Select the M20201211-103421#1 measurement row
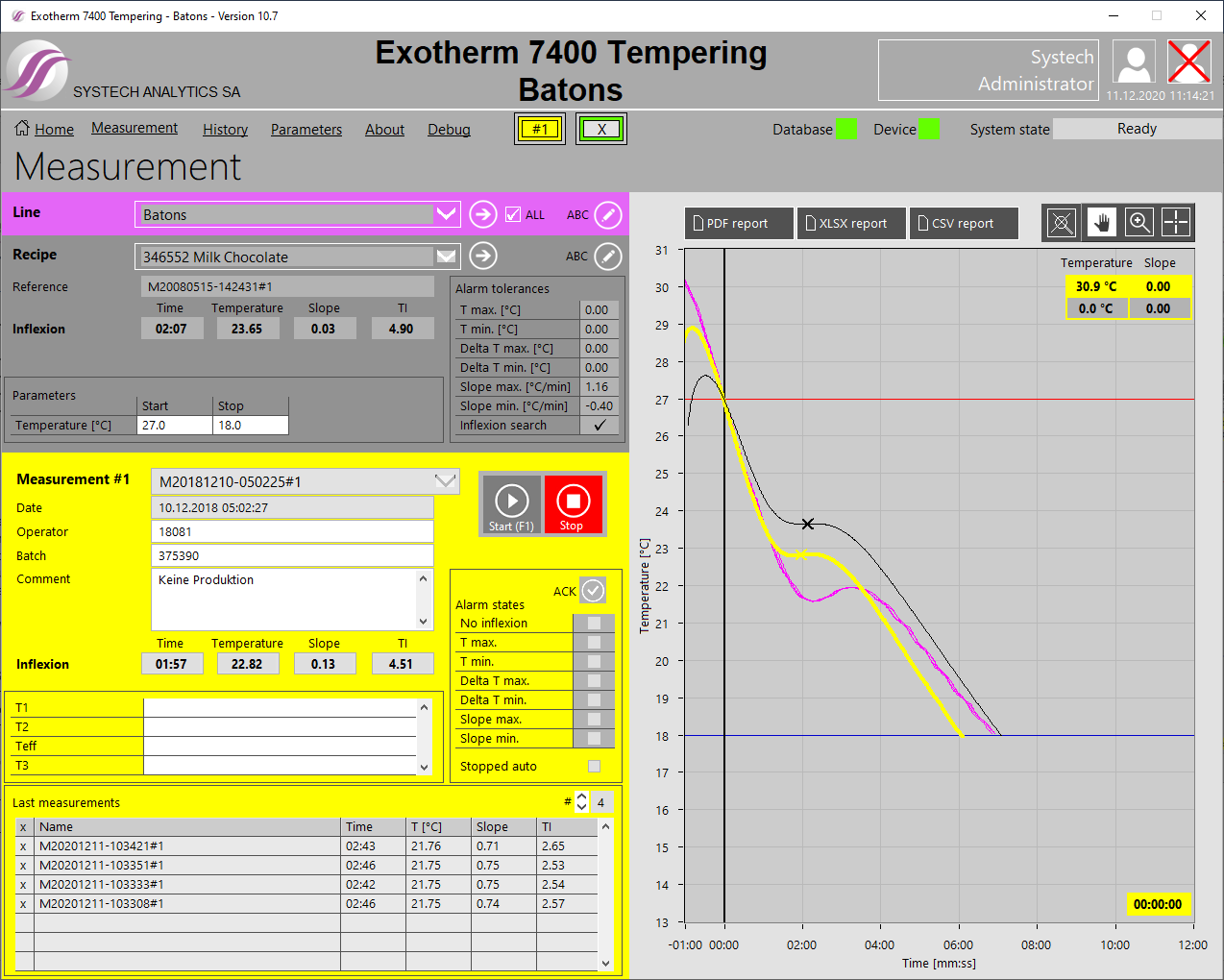 [x=306, y=846]
